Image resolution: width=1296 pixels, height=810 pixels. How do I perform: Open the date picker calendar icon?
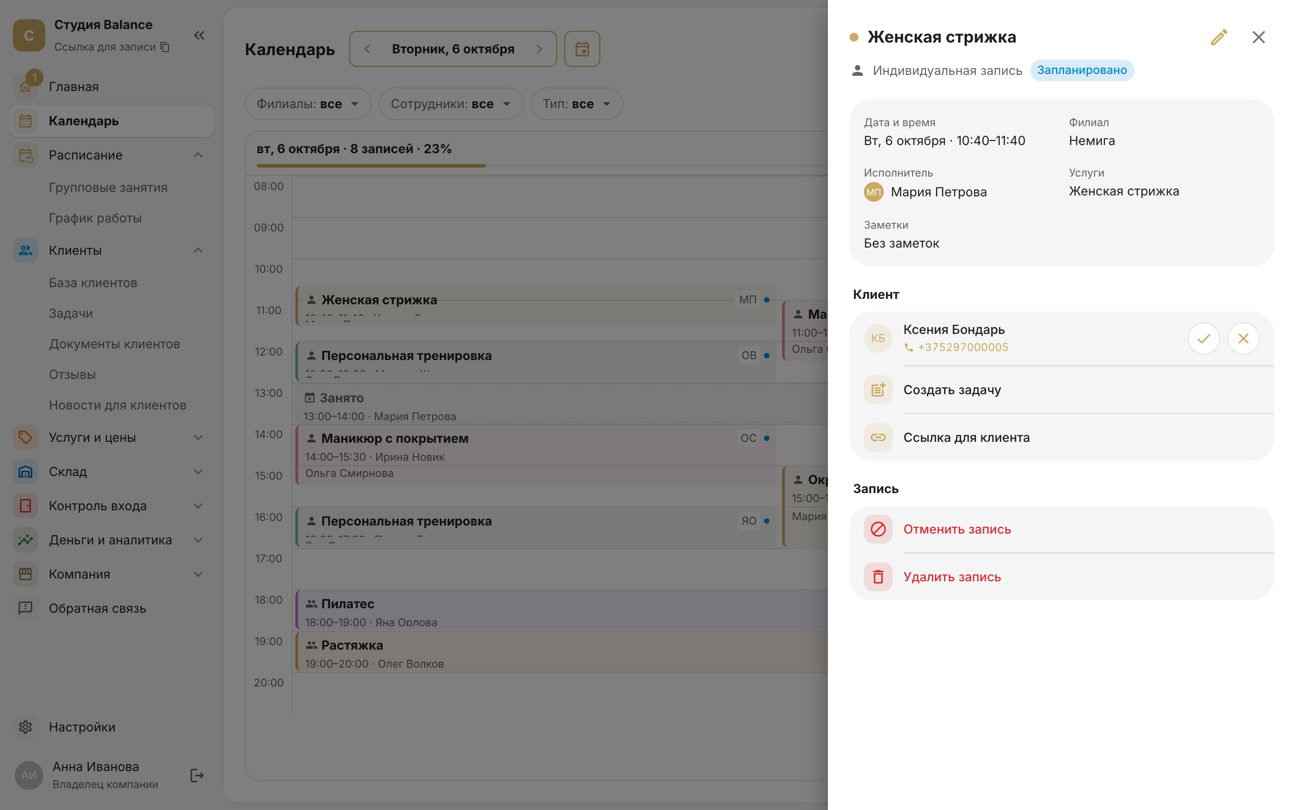(582, 49)
